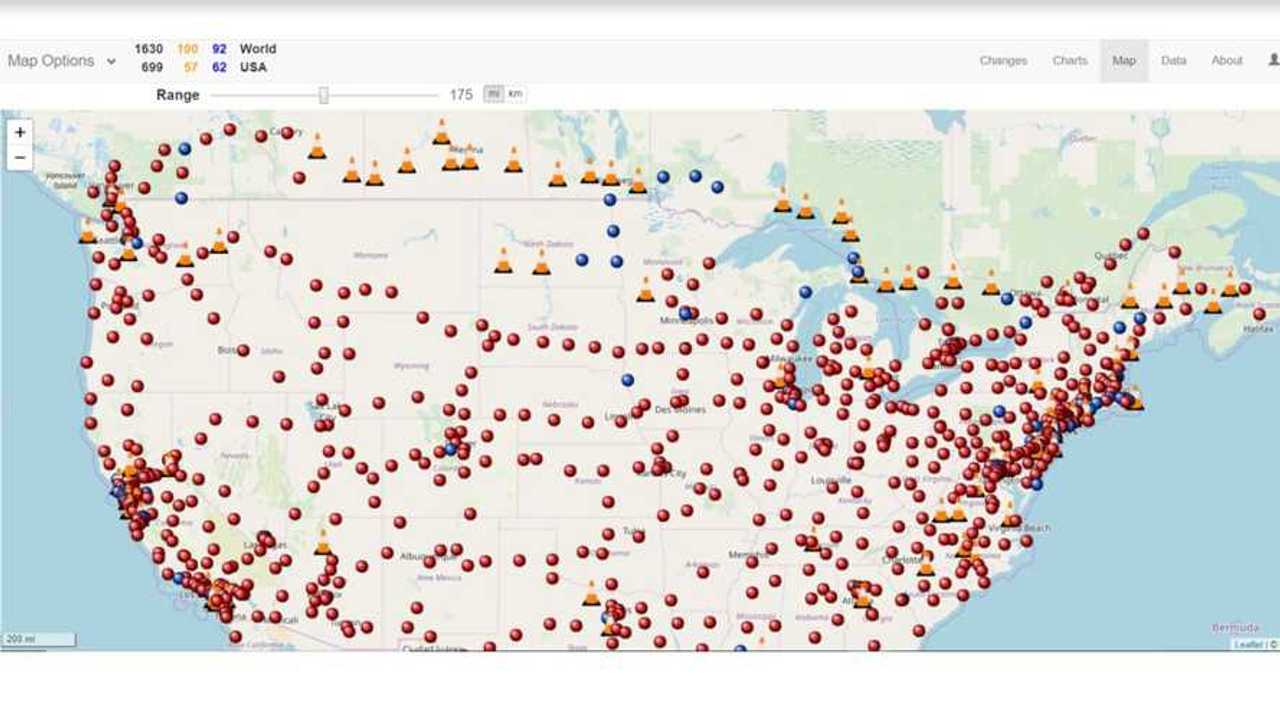Open the Charts page
The width and height of the screenshot is (1280, 720).
click(1068, 60)
